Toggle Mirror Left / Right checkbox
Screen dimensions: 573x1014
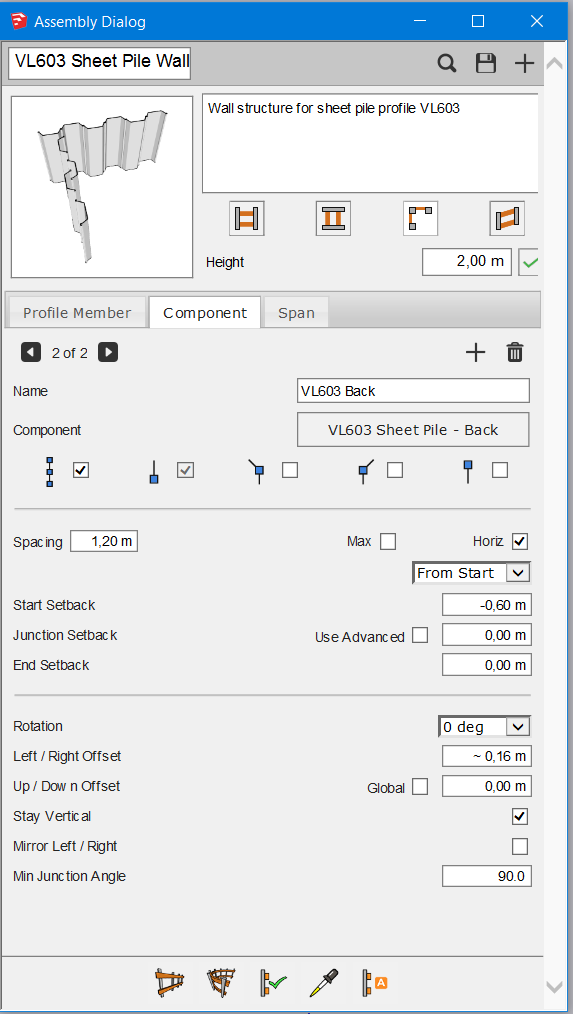520,846
